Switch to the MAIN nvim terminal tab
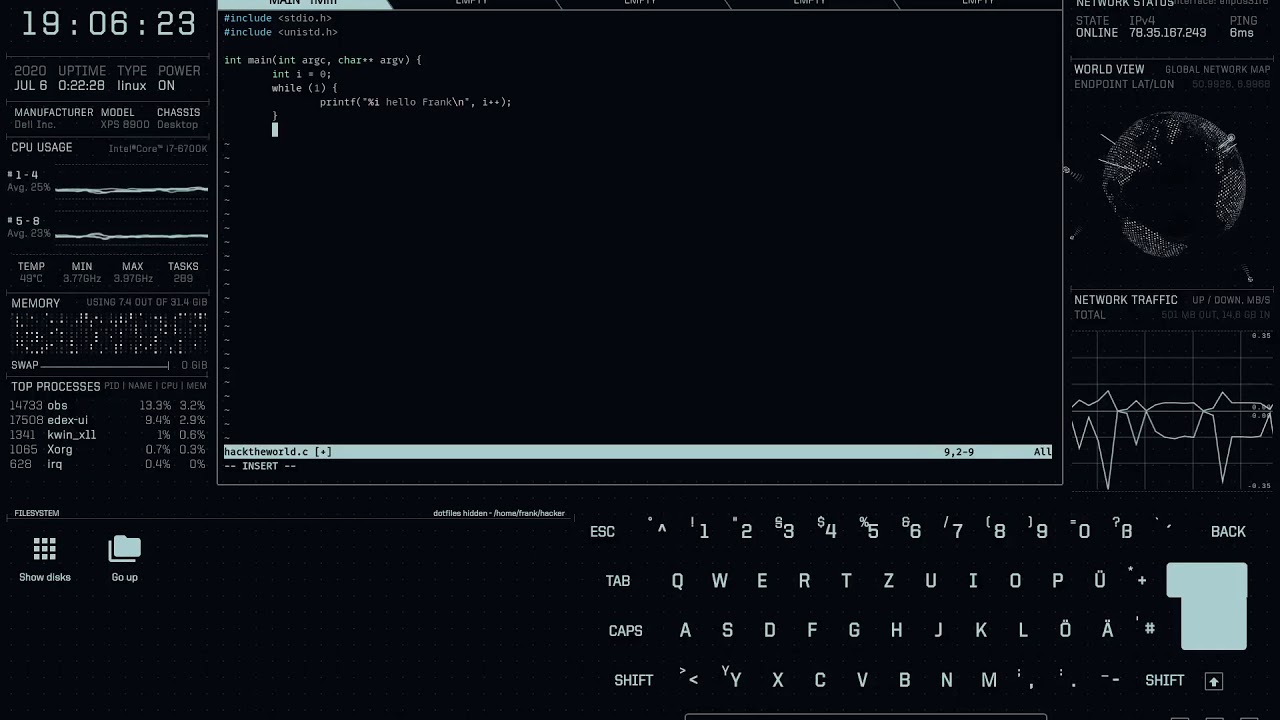 point(303,4)
